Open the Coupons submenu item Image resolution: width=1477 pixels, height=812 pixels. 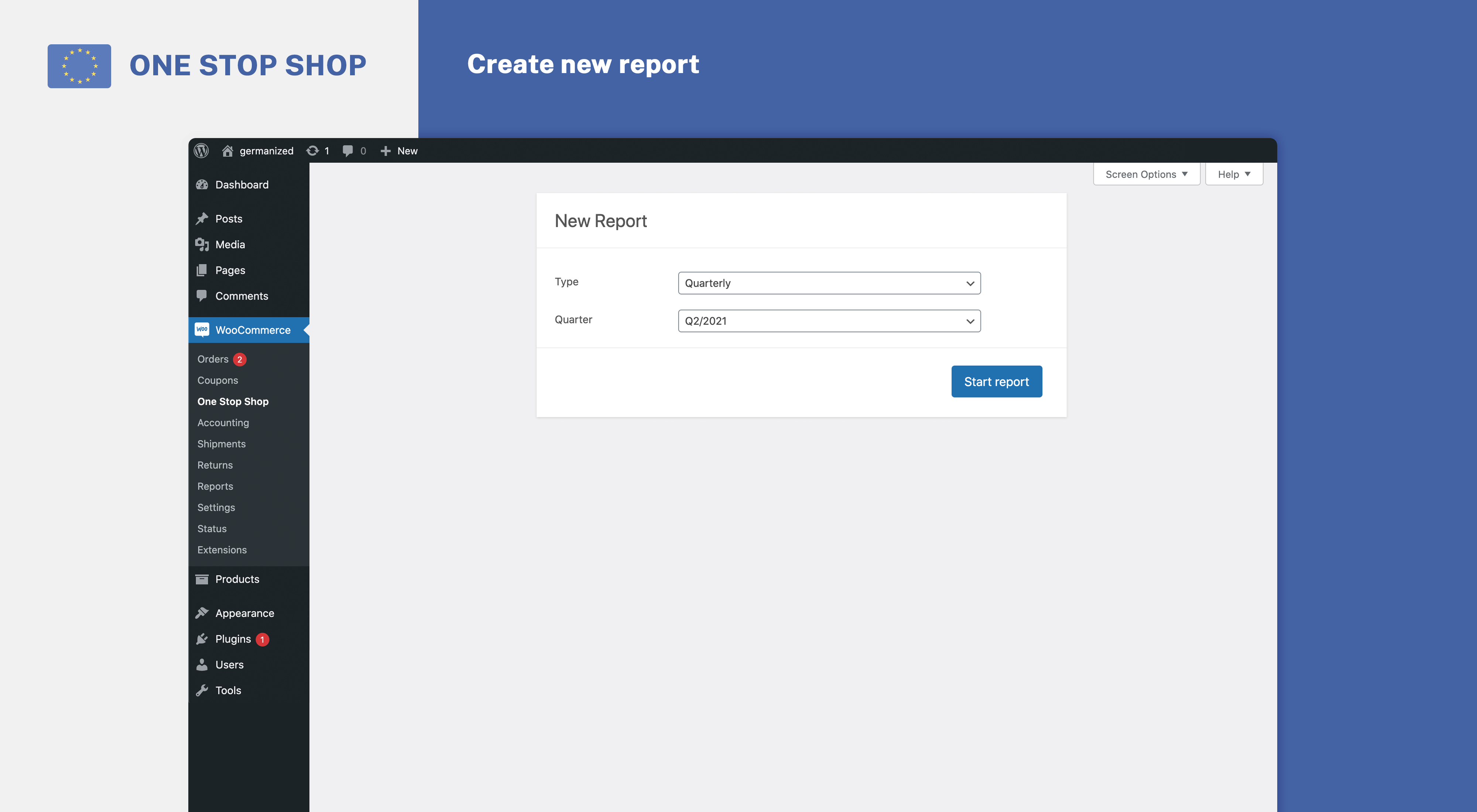[217, 381]
